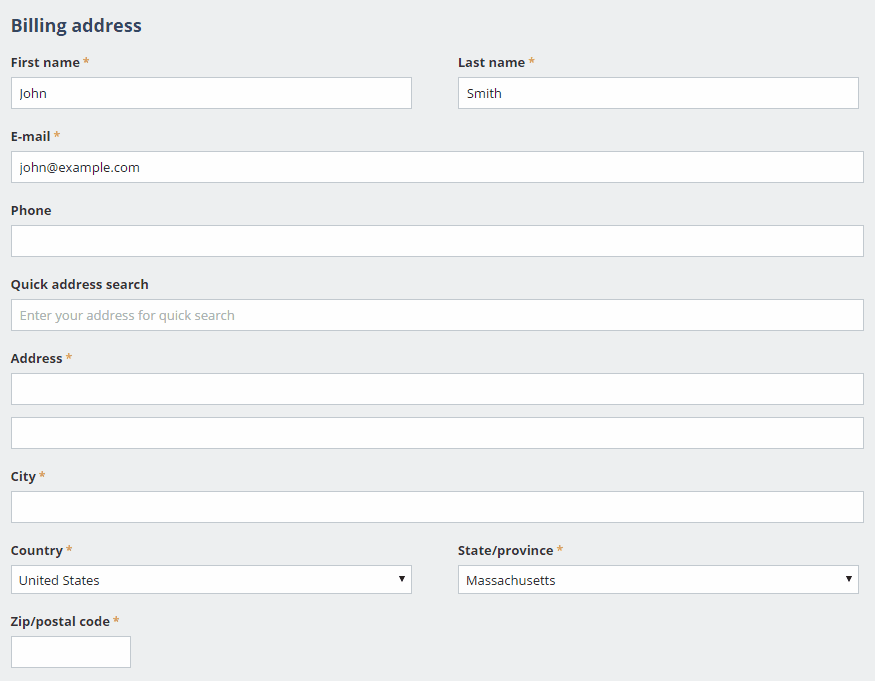Click the E-mail label text
This screenshot has height=681, width=875.
[31, 136]
